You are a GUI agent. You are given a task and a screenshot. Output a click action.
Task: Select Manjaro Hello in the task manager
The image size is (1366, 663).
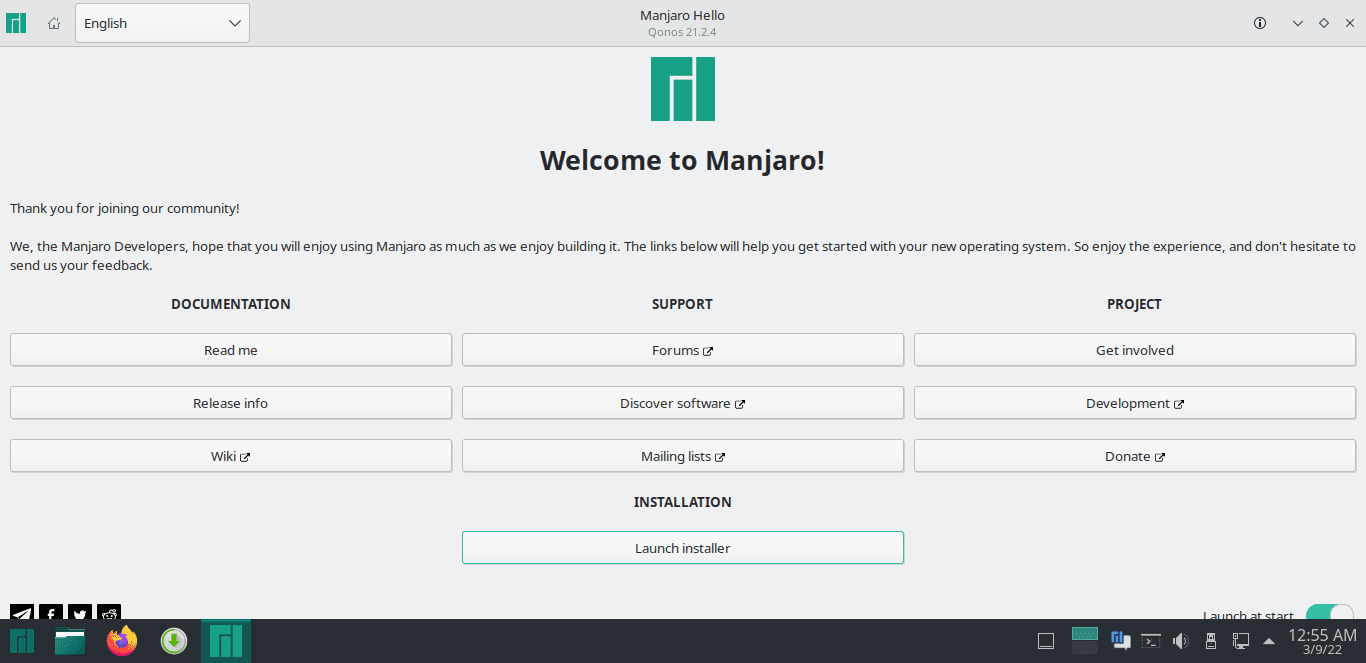226,641
